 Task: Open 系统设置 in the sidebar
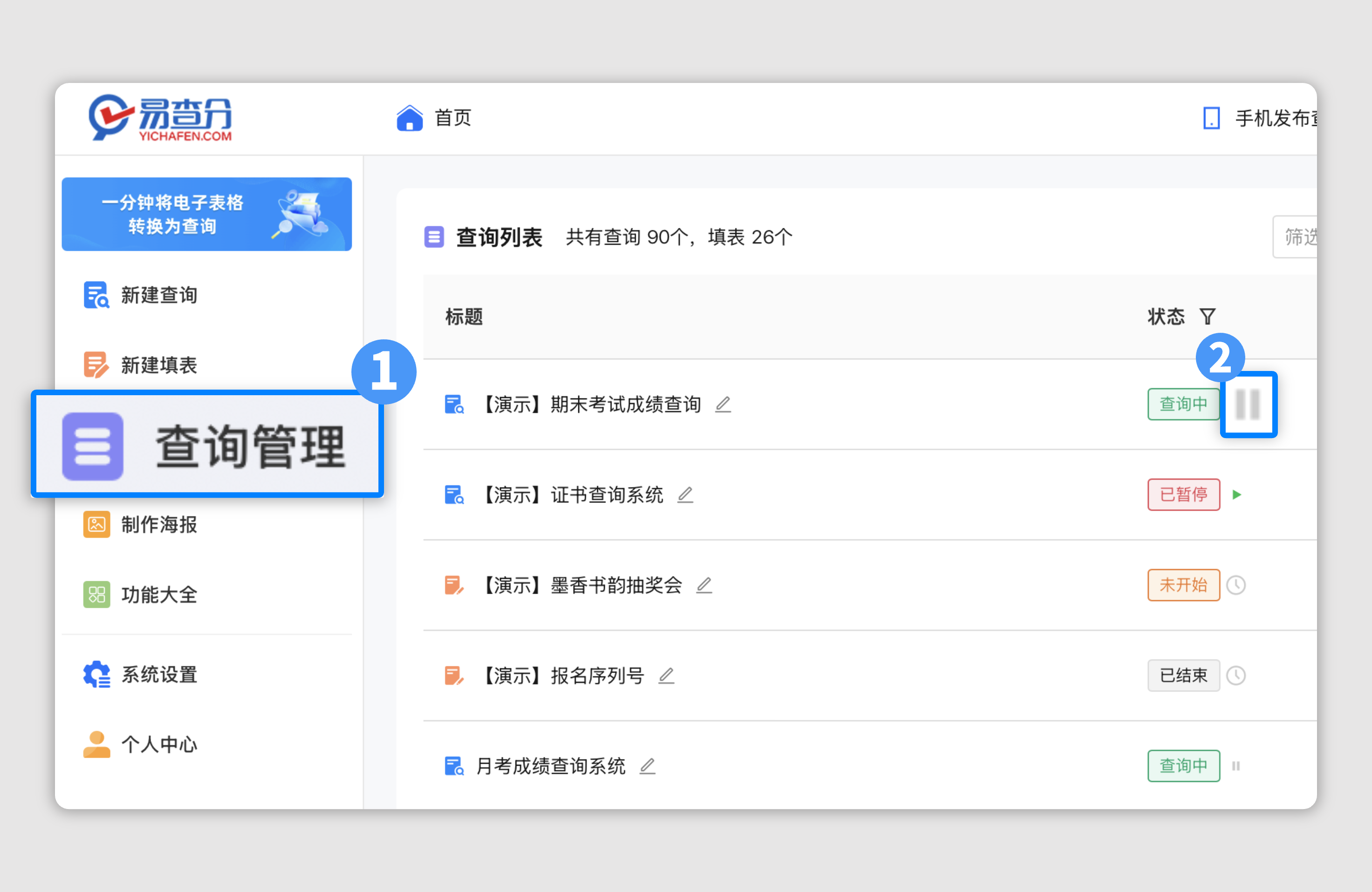(159, 674)
